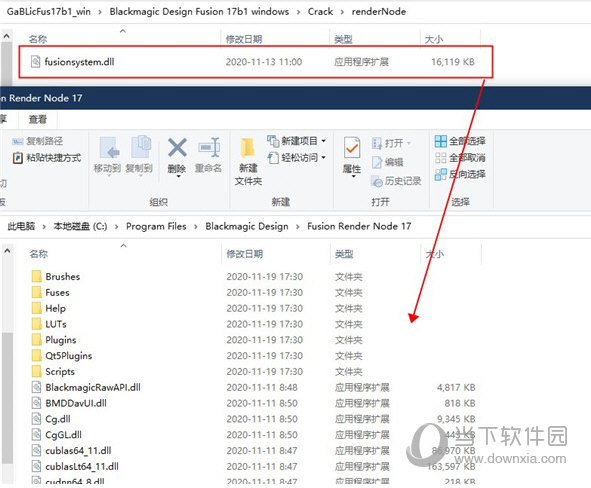Select the Help folder
591x488 pixels.
click(55, 308)
